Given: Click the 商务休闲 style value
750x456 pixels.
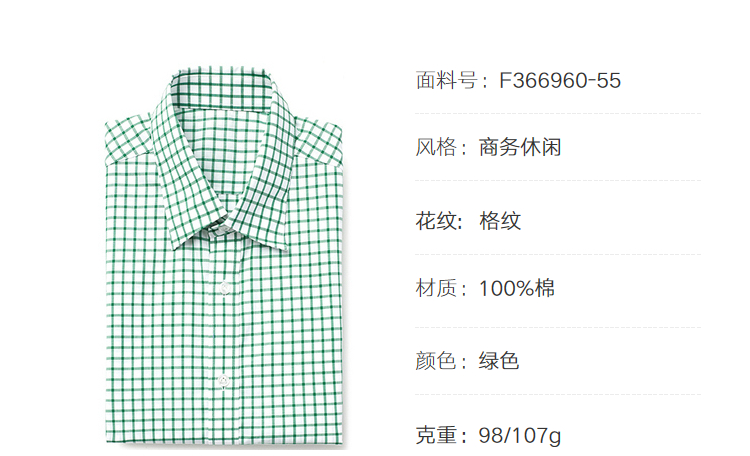Looking at the screenshot, I should click(520, 146).
